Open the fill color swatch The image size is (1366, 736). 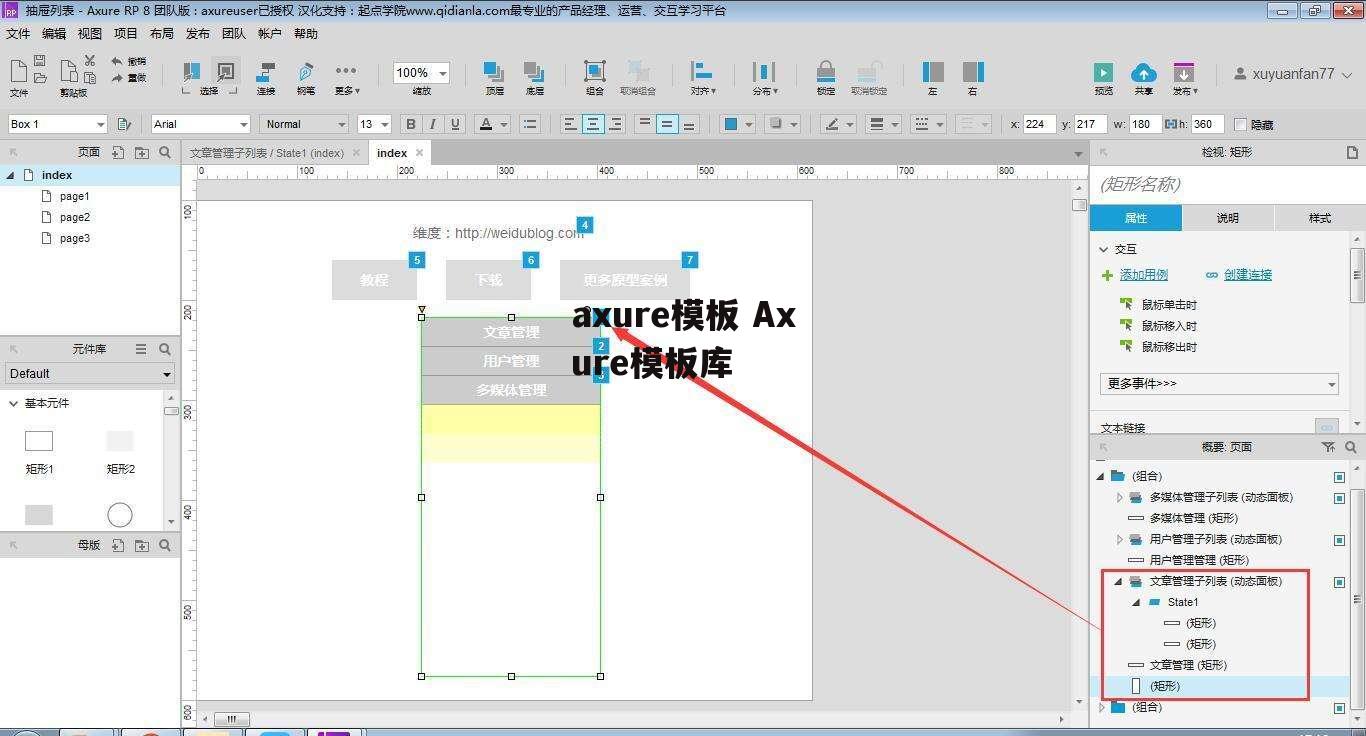tap(731, 124)
